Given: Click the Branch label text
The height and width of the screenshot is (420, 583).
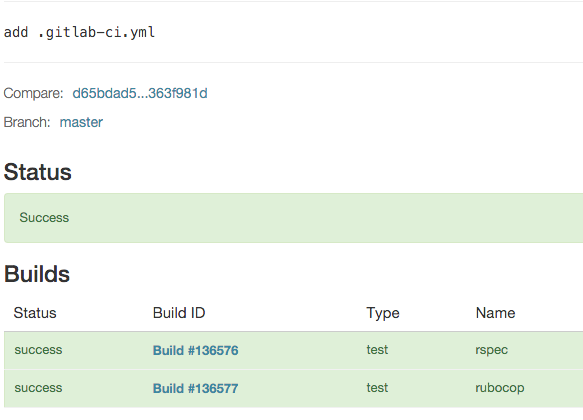Looking at the screenshot, I should (27, 122).
